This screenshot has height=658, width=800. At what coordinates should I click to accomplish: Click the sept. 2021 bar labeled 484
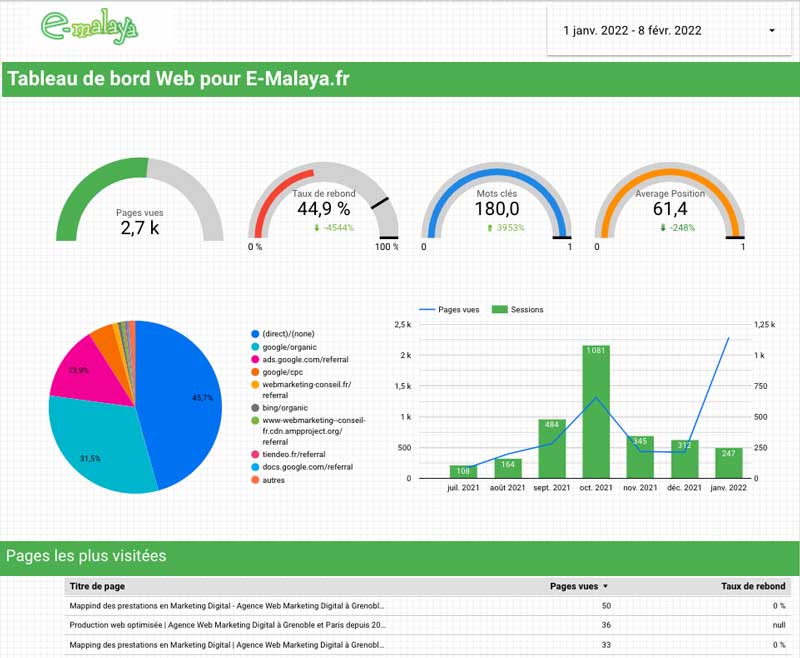(552, 449)
